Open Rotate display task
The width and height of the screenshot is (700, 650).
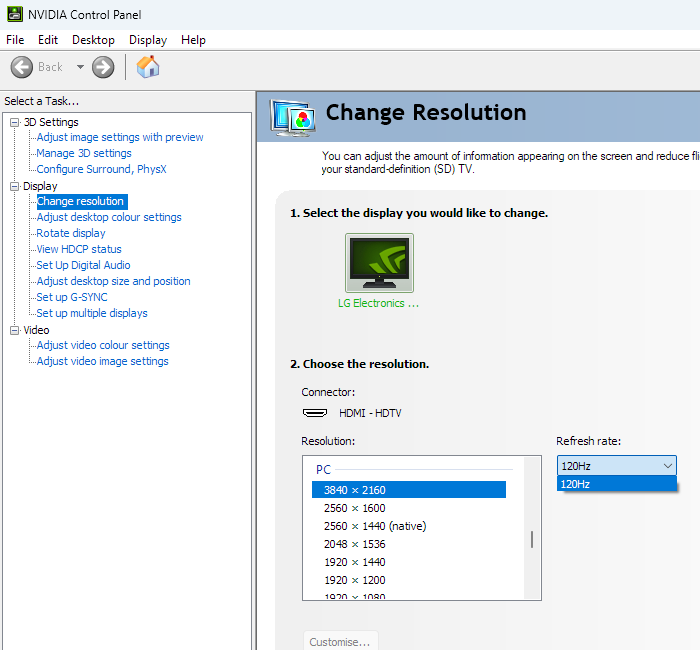coord(71,233)
